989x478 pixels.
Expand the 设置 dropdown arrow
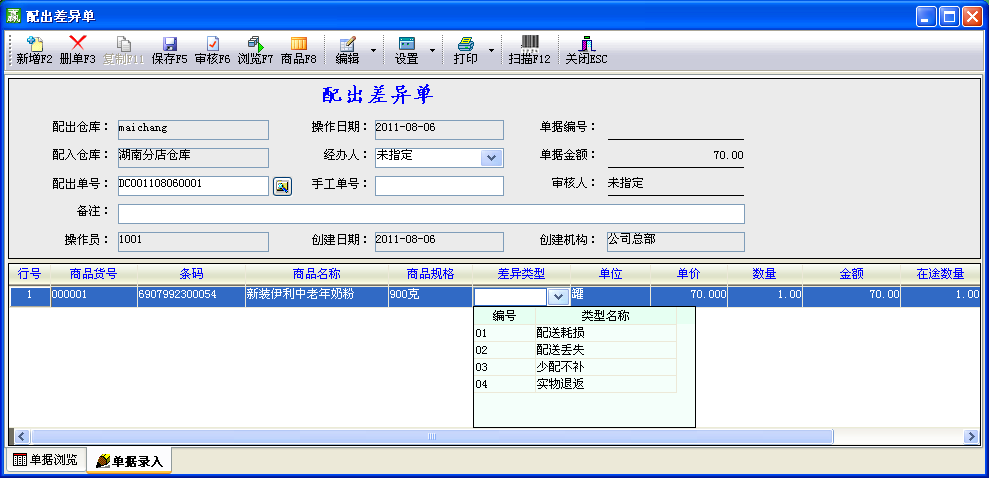tap(432, 50)
